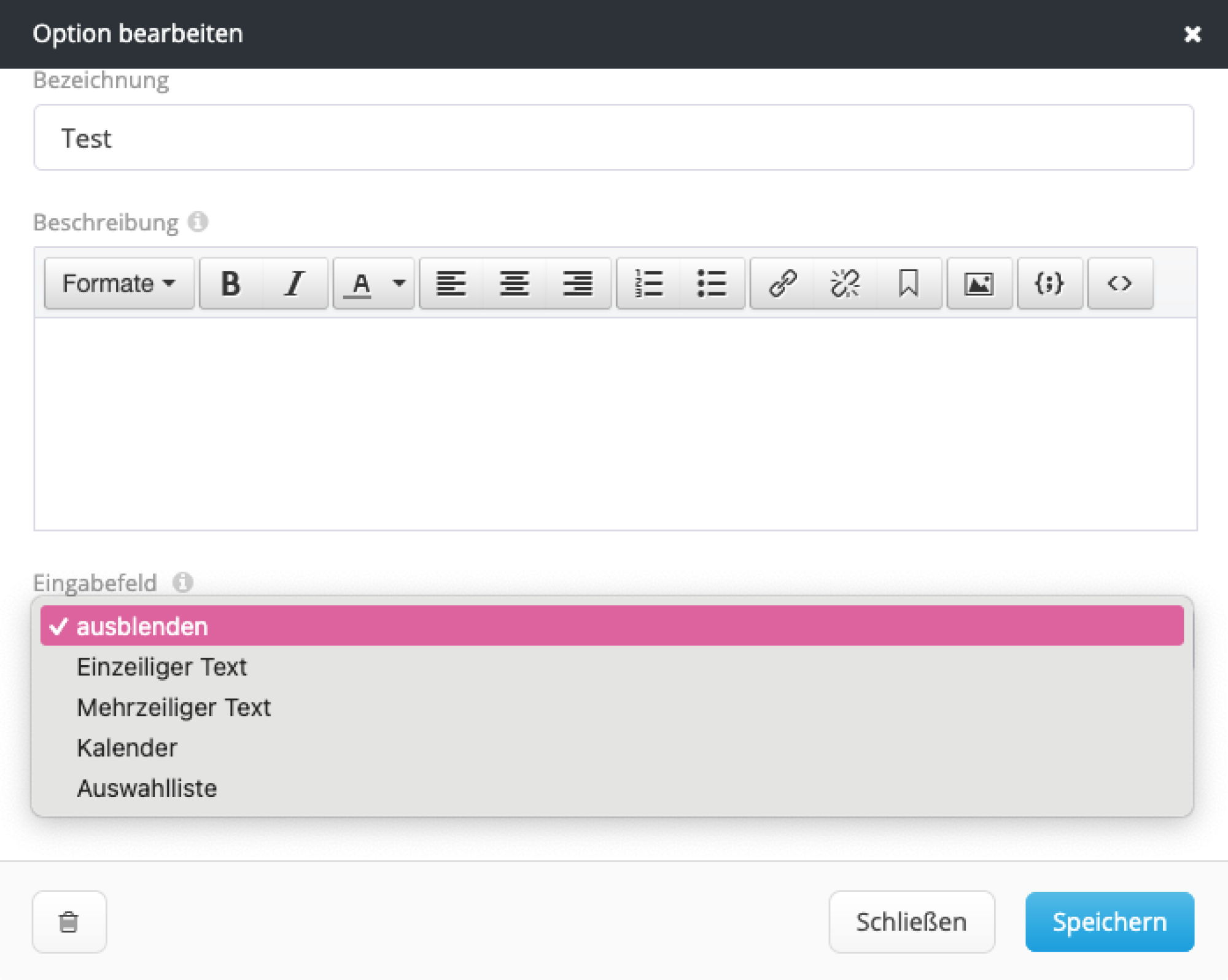Image resolution: width=1228 pixels, height=980 pixels.
Task: Align text to the left
Action: pyautogui.click(x=451, y=284)
